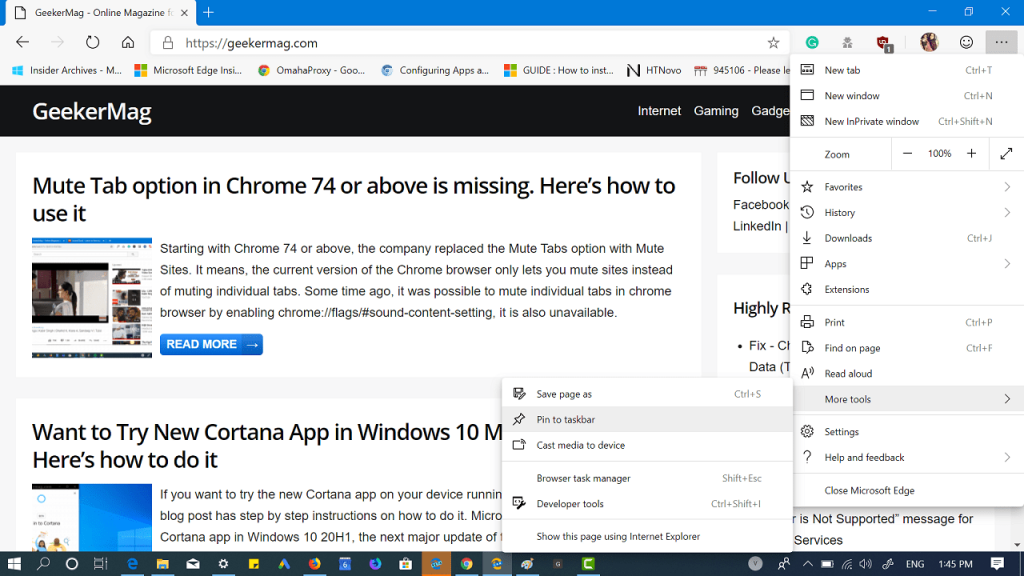
Task: Select Find on page
Action: 907,348
